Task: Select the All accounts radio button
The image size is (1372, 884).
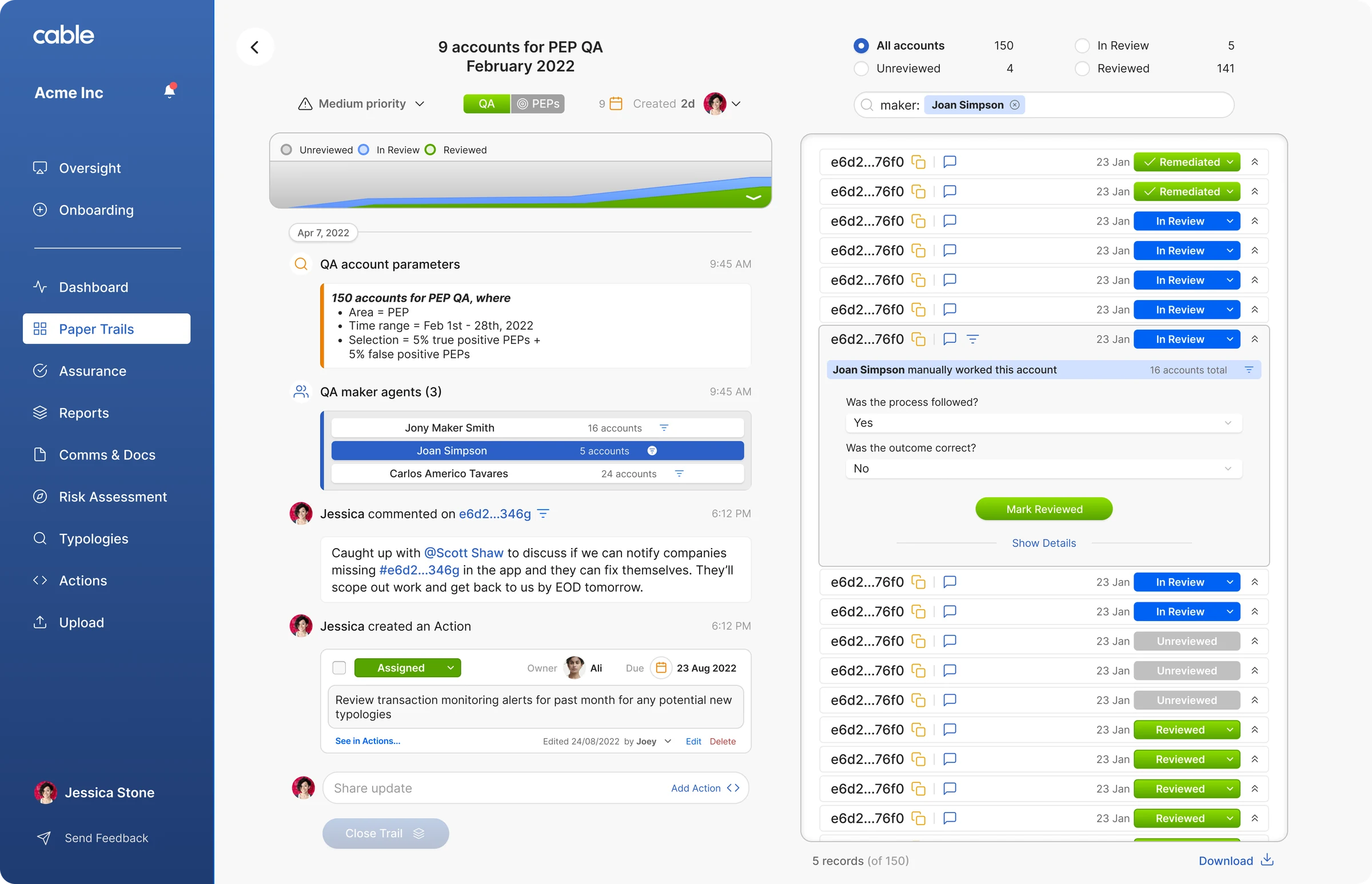Action: 861,46
